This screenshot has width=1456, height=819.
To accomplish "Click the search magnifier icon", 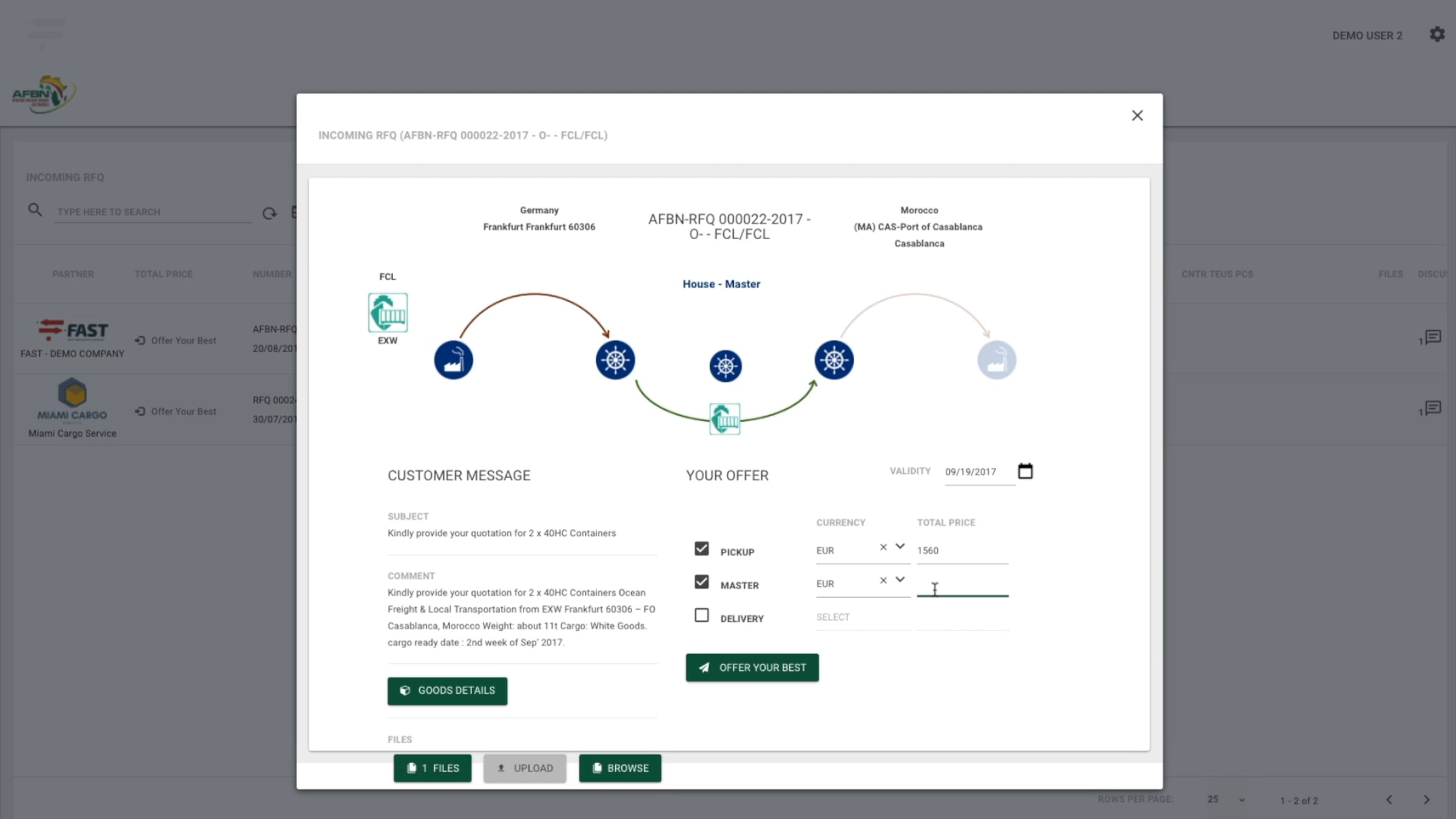I will [x=35, y=210].
